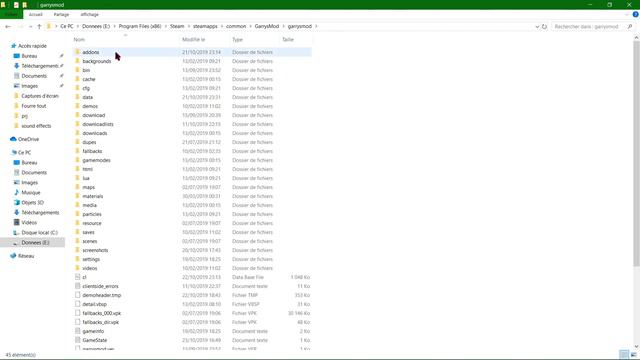Select the settings folder name
This screenshot has width=640, height=360.
coord(91,259)
